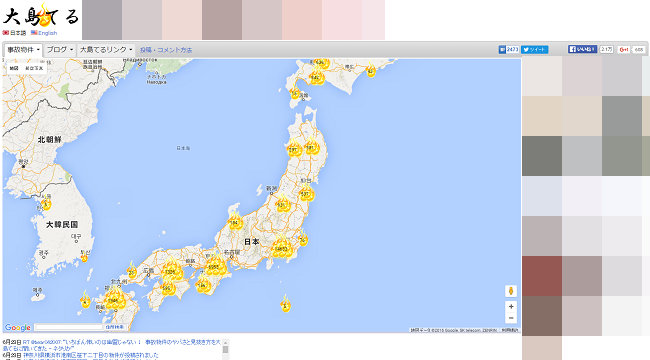Image resolution: width=650 pixels, height=360 pixels.
Task: Click the fire marker west of Nagasaki
Action: point(85,300)
